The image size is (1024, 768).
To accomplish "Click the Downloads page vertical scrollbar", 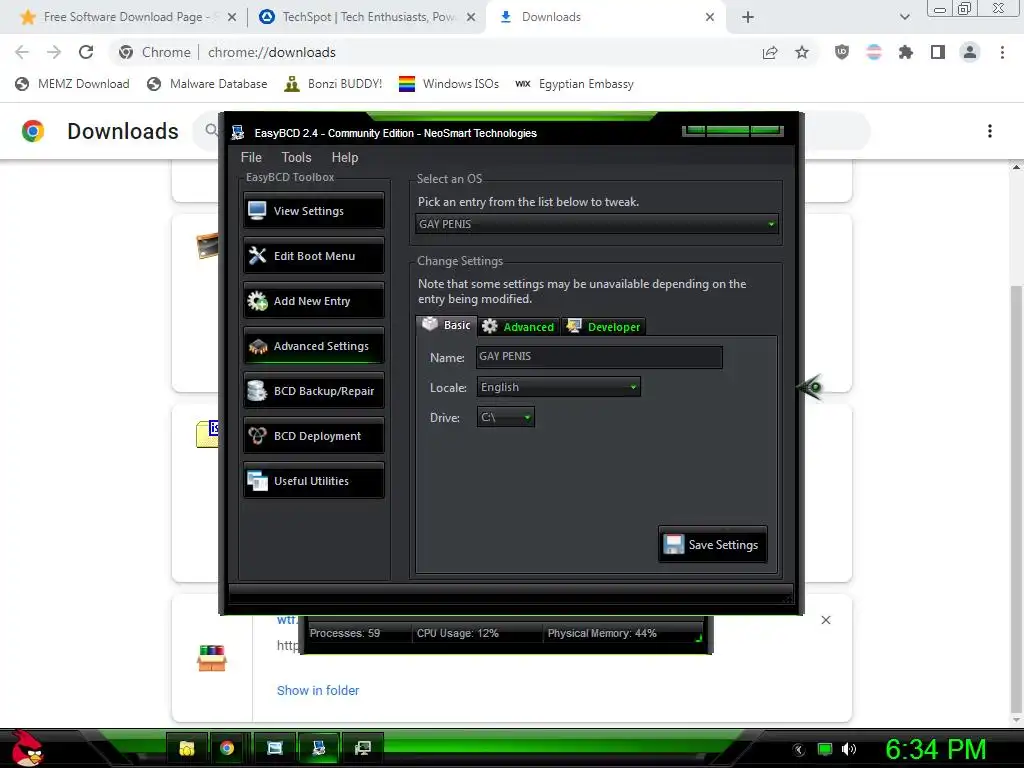I will tap(1016, 500).
